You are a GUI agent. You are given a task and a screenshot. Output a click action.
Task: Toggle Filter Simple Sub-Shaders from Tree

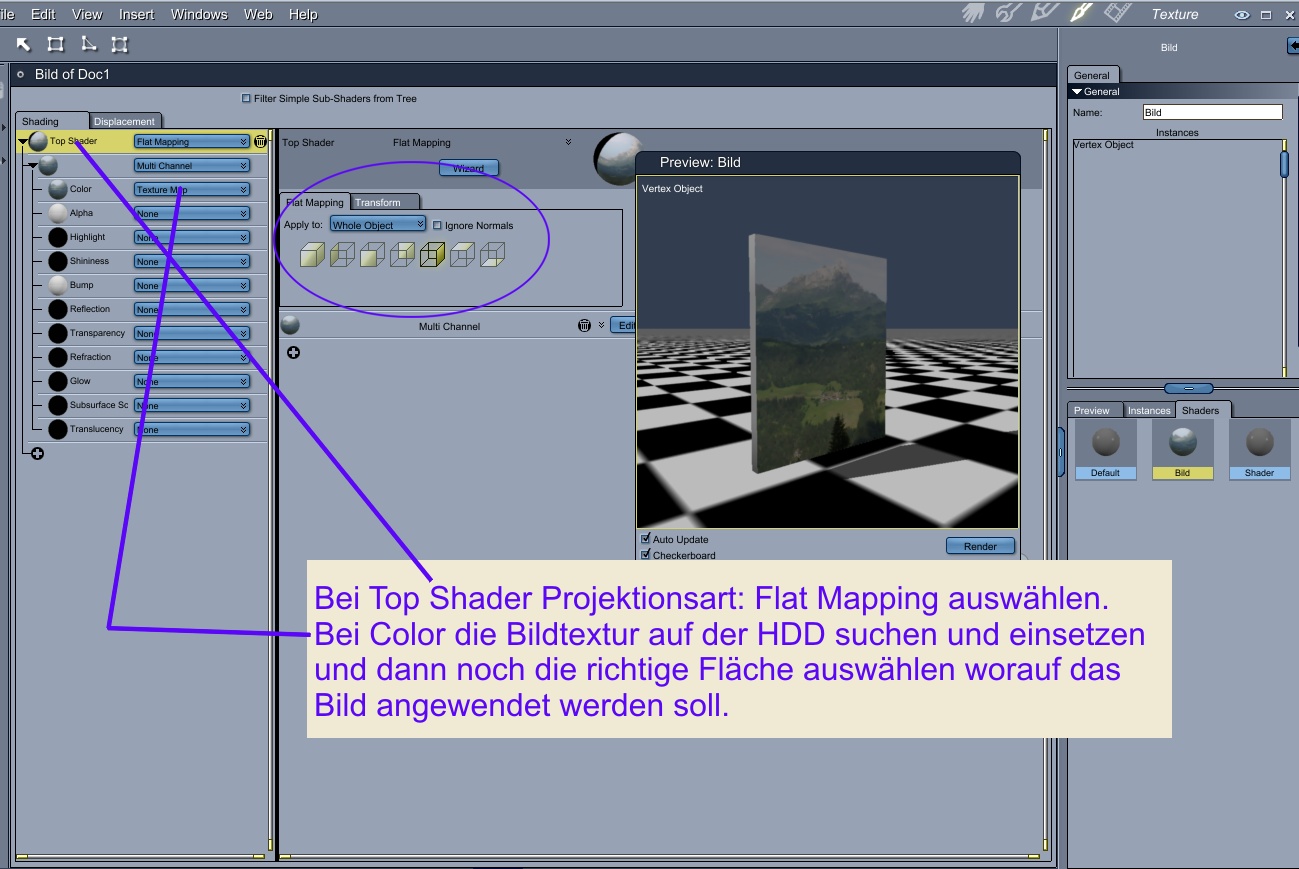click(x=246, y=99)
